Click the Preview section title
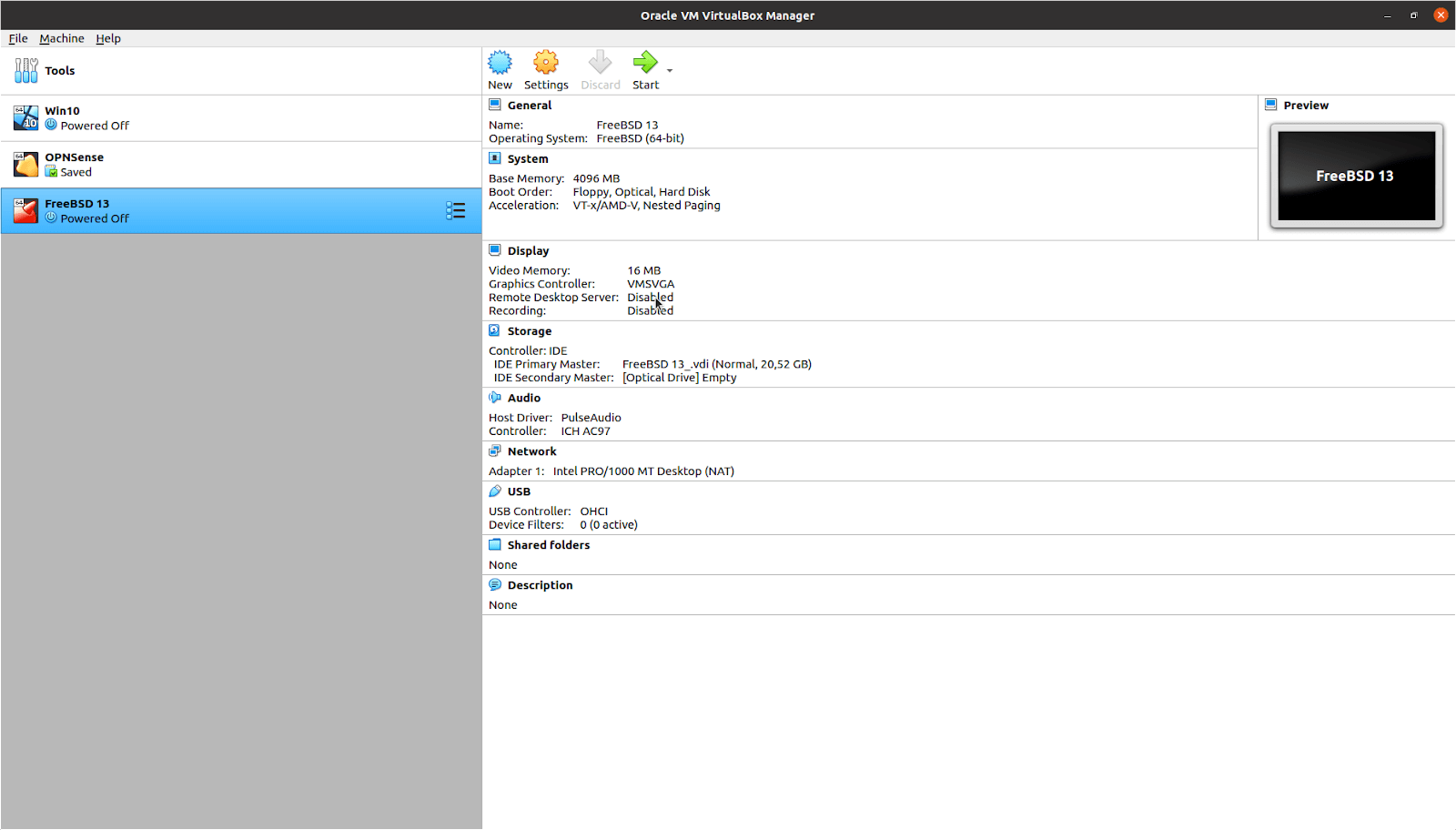The width and height of the screenshot is (1456, 830). (x=1306, y=106)
